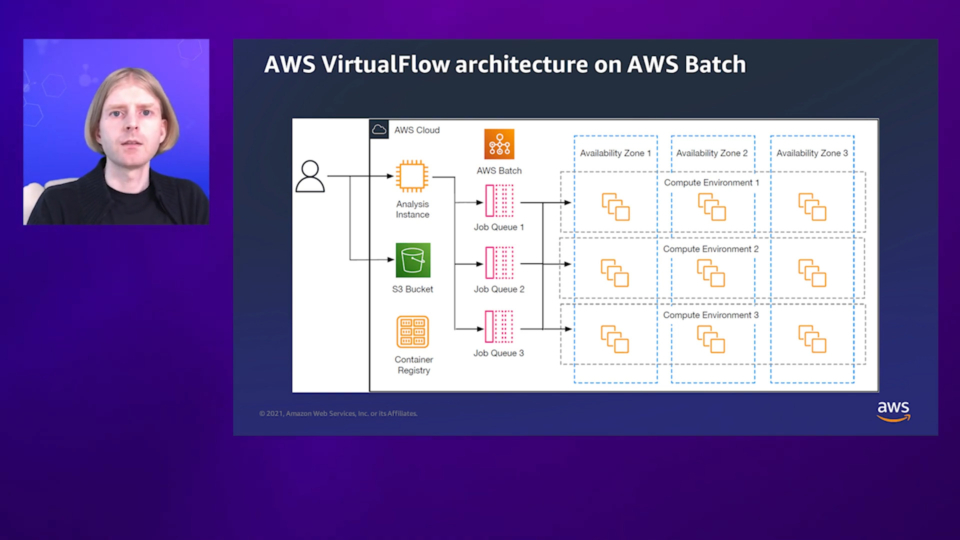
Task: Select the Job Queue 1 icon
Action: pos(499,201)
